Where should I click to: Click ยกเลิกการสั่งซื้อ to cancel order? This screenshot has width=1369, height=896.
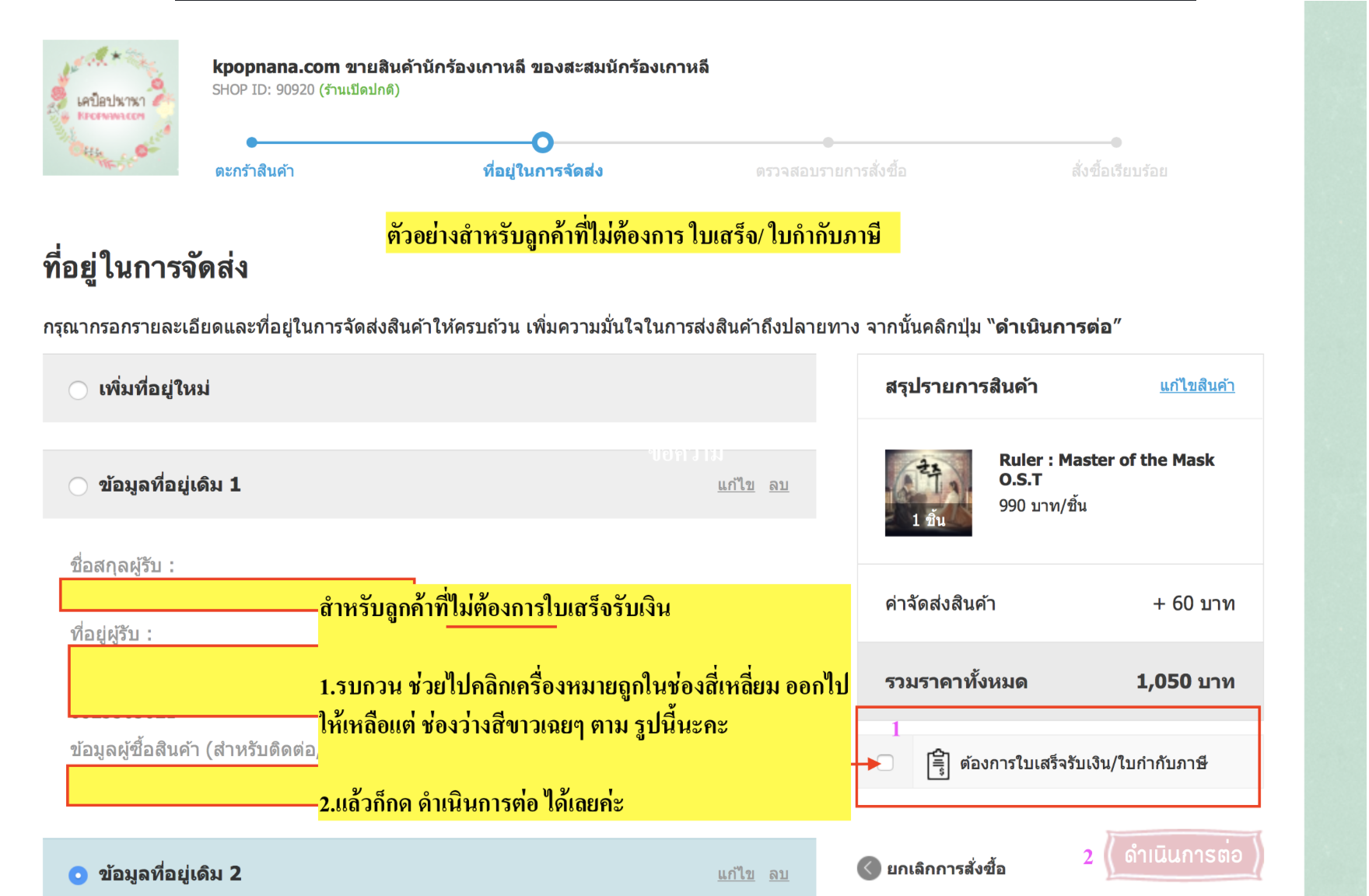click(946, 869)
